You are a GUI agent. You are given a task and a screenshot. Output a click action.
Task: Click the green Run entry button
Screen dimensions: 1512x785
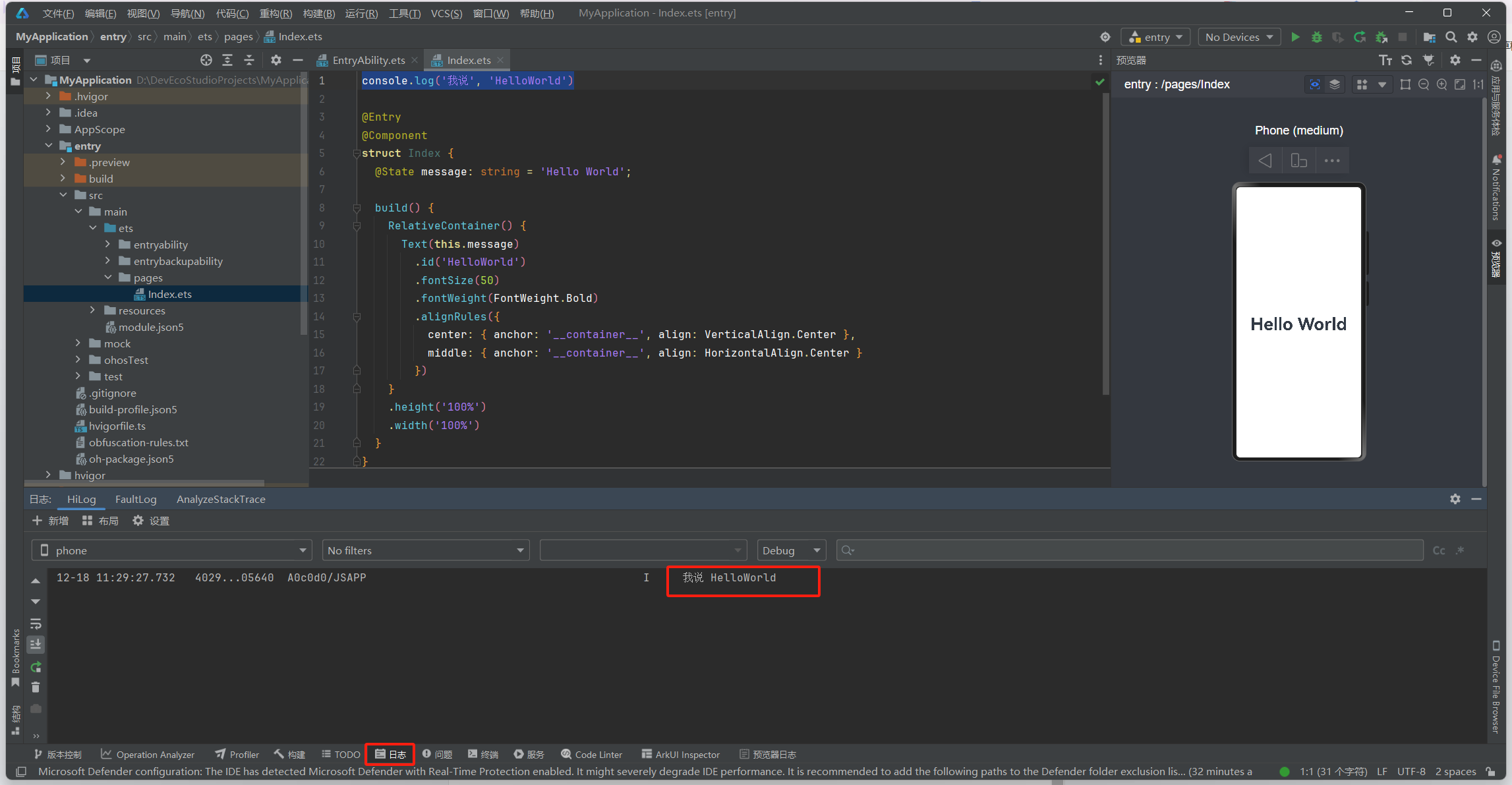(1295, 37)
